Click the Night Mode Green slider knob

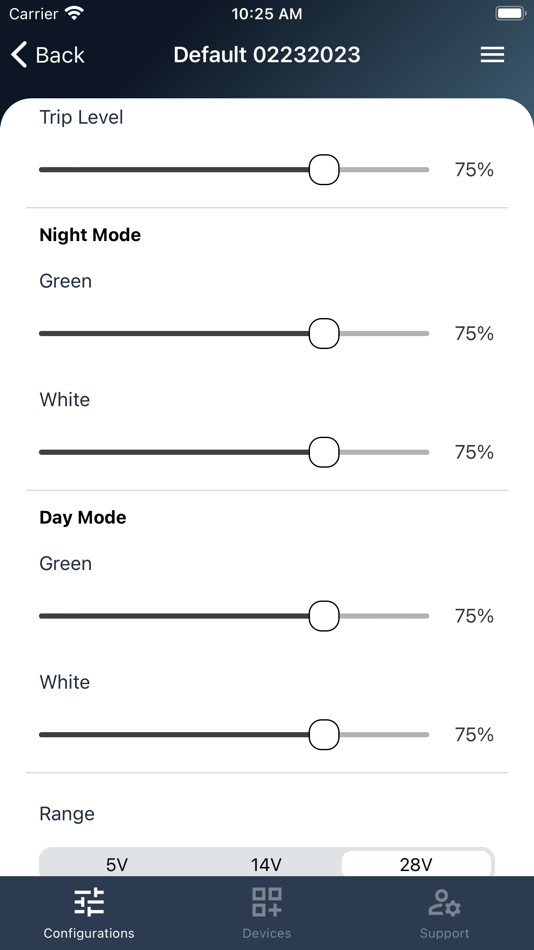[324, 333]
